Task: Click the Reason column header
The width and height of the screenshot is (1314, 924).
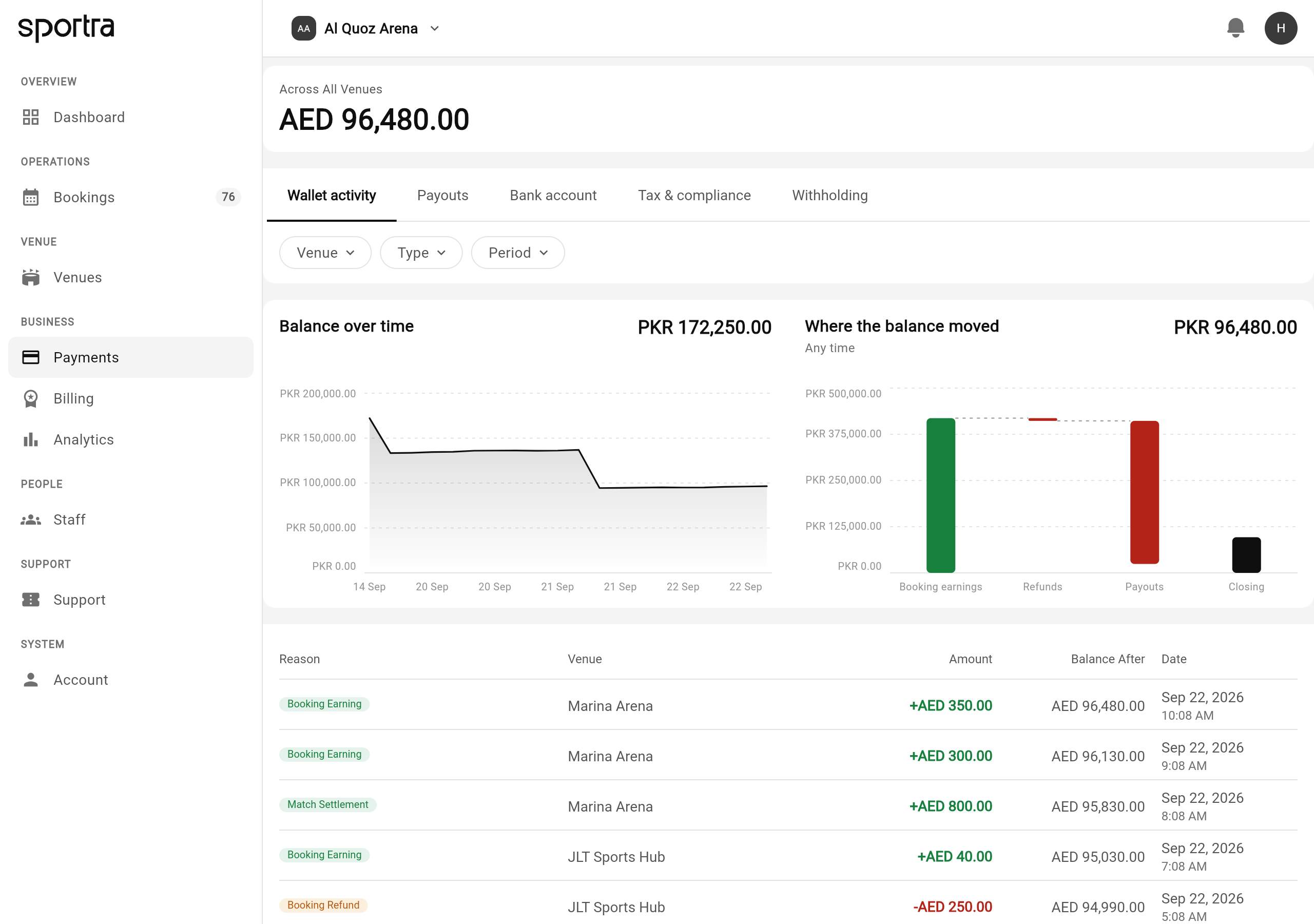Action: tap(299, 660)
